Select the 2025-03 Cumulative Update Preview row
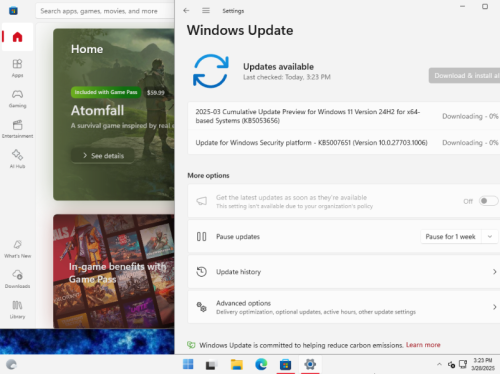500x374 pixels. coord(344,116)
